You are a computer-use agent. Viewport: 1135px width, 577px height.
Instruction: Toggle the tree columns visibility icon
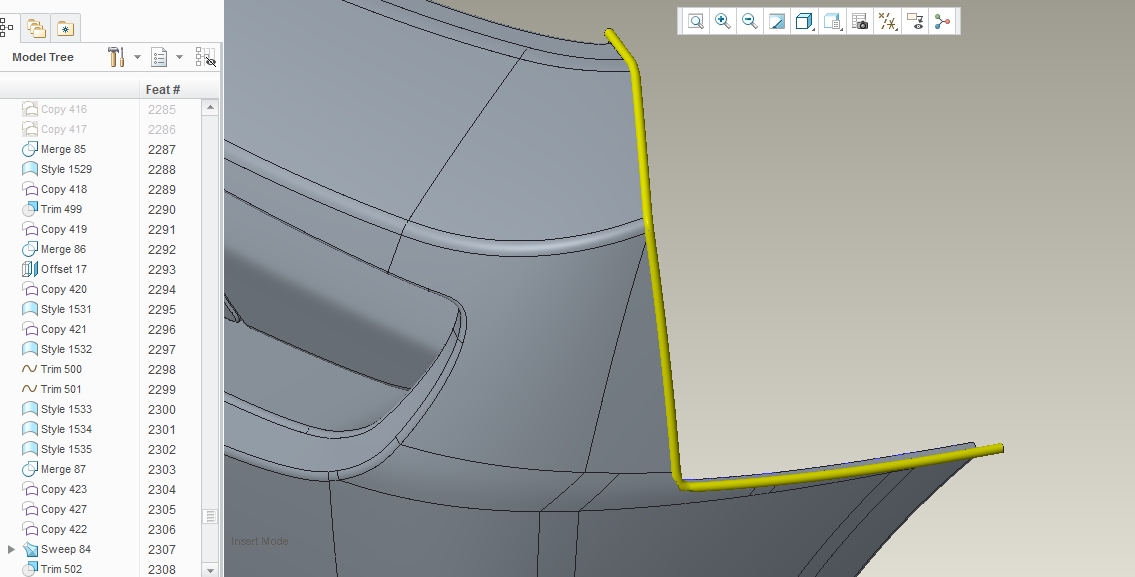coord(206,57)
